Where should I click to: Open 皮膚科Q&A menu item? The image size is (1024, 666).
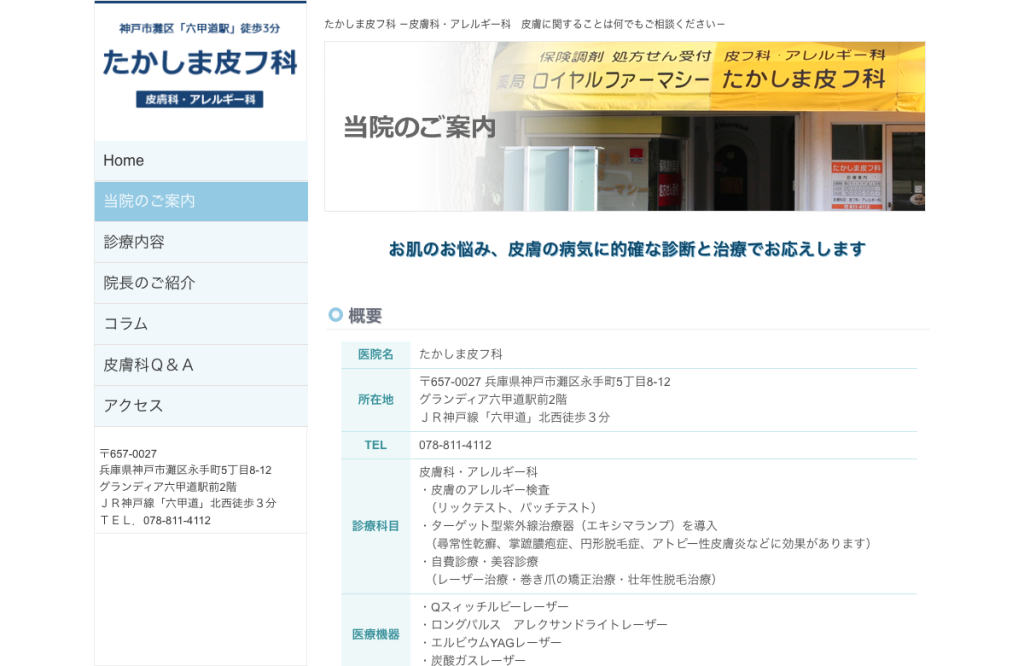pyautogui.click(x=201, y=365)
